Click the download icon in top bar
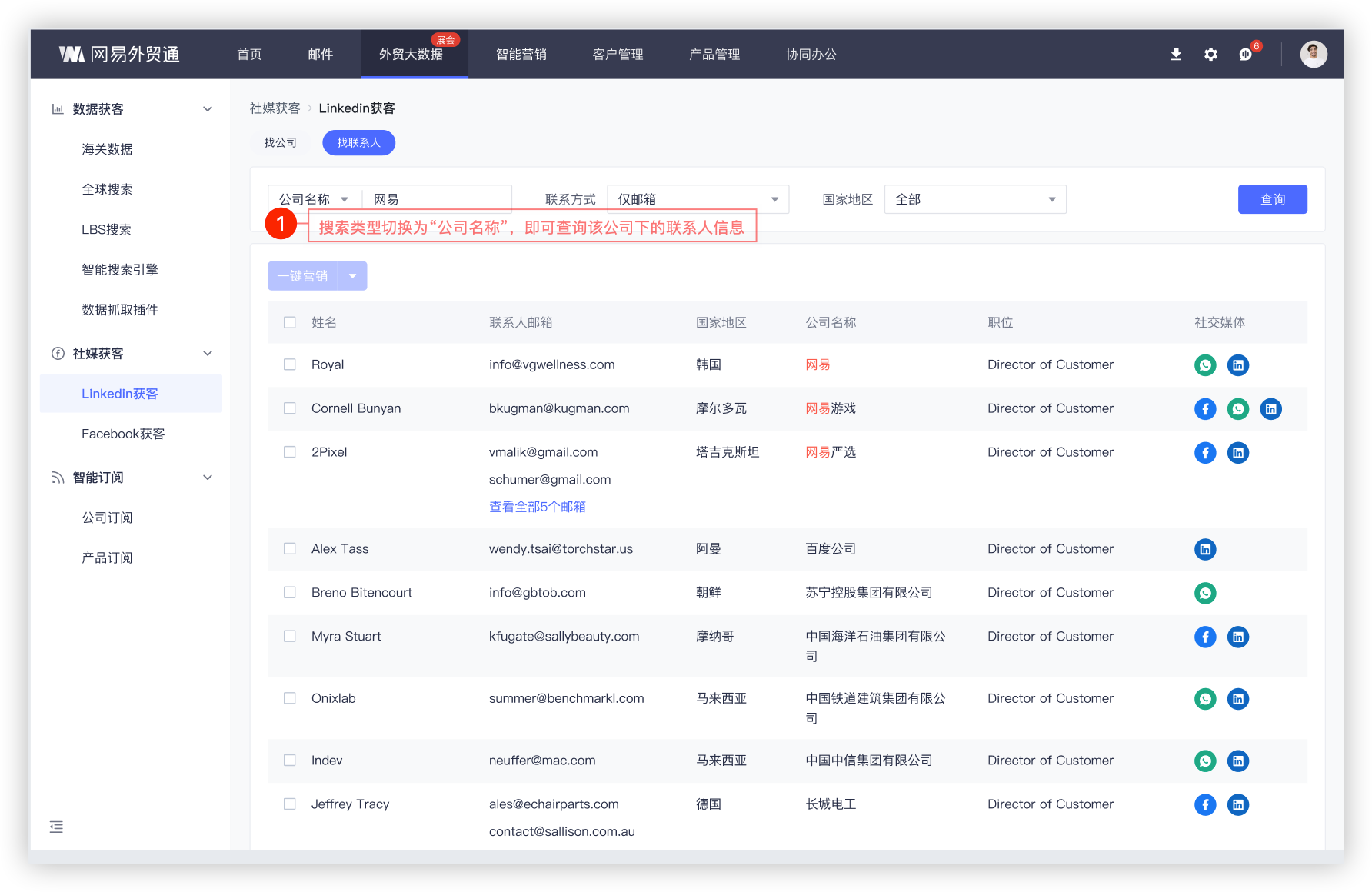This screenshot has height=892, width=1372. tap(1176, 55)
